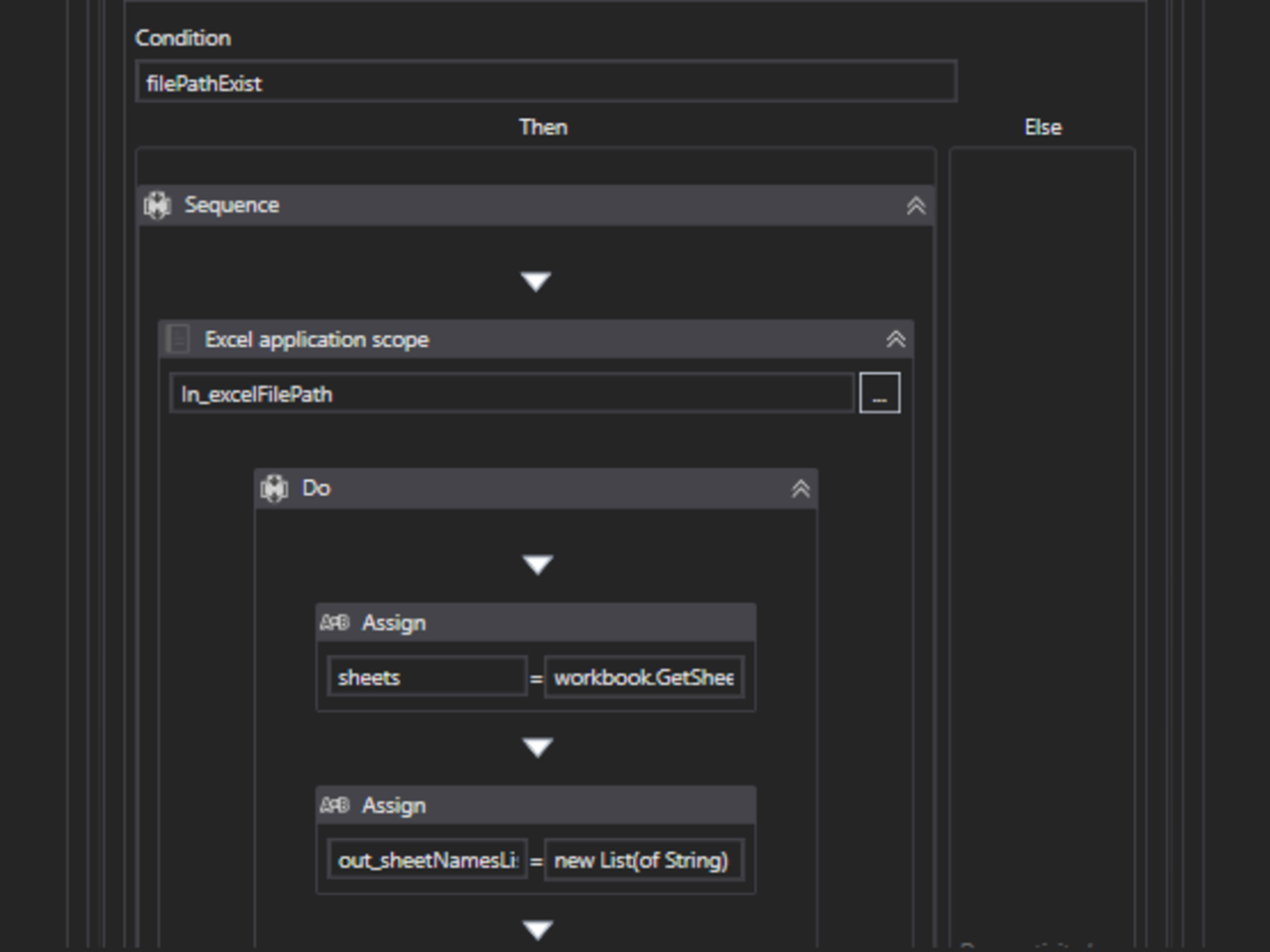Click the icon of the sheets Assign activity
The height and width of the screenshot is (952, 1270).
[335, 623]
